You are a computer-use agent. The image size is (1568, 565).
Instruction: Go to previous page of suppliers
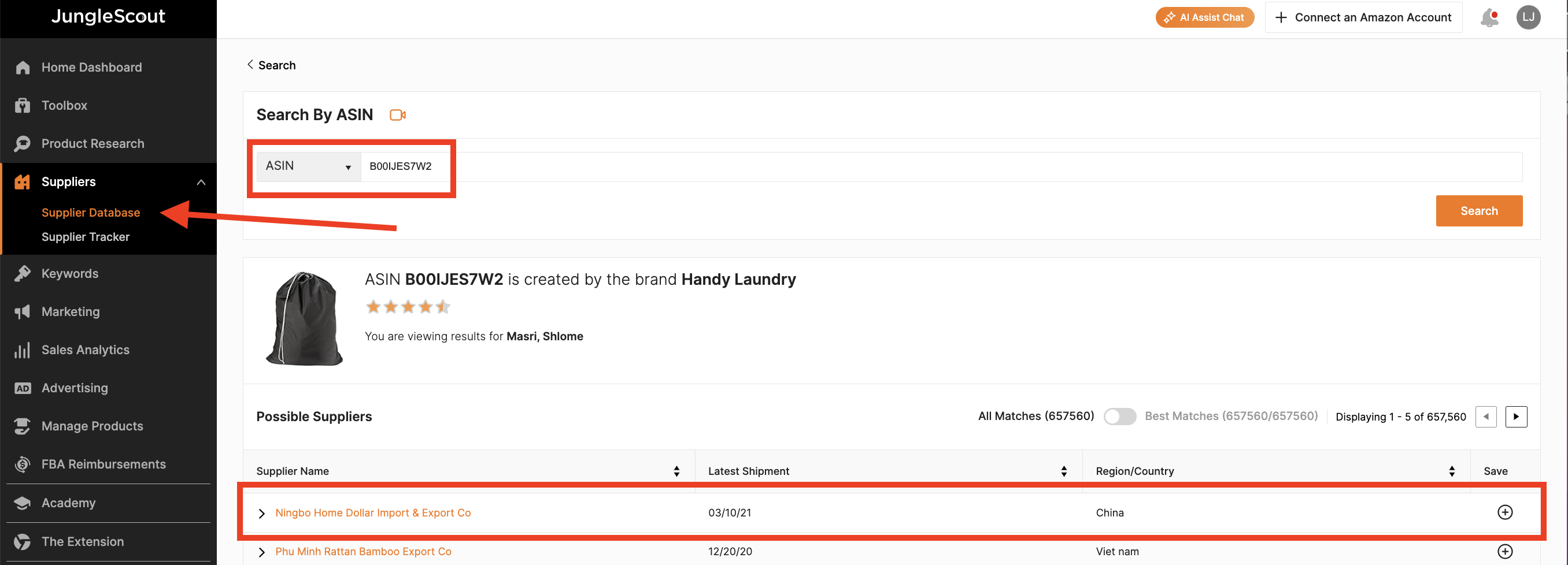click(x=1485, y=417)
